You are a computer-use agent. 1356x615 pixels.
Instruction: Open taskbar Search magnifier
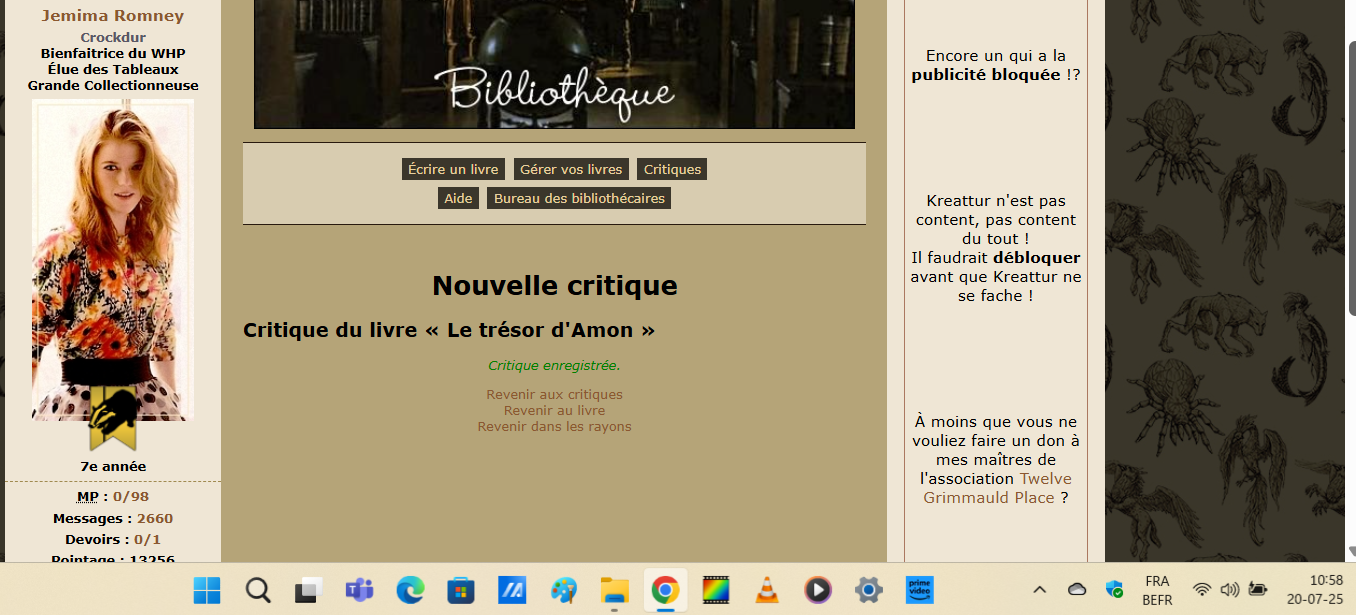[258, 590]
